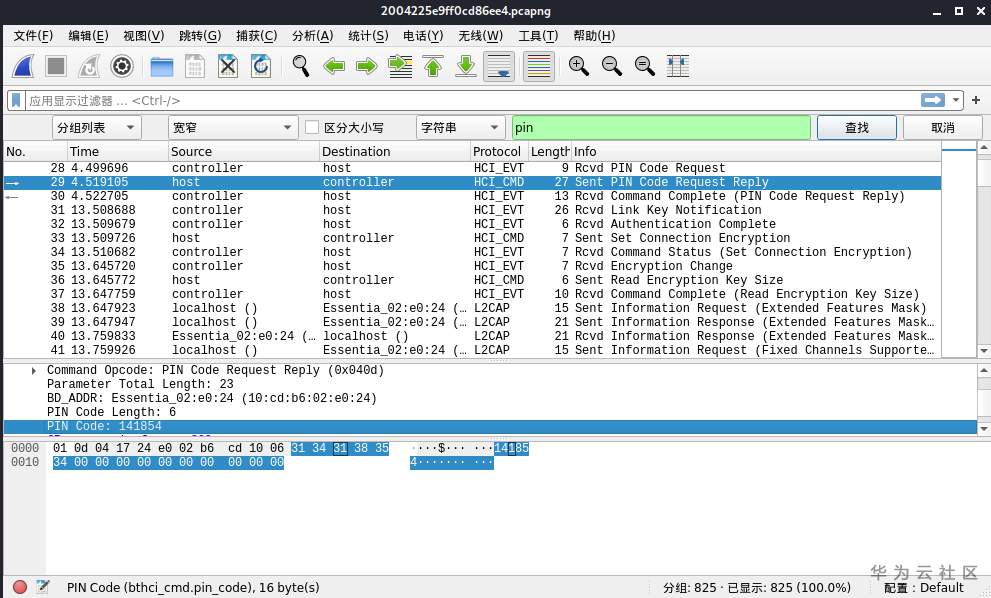Click packet list scrollbar down arrow
Screen dimensions: 991x598
[x=984, y=351]
